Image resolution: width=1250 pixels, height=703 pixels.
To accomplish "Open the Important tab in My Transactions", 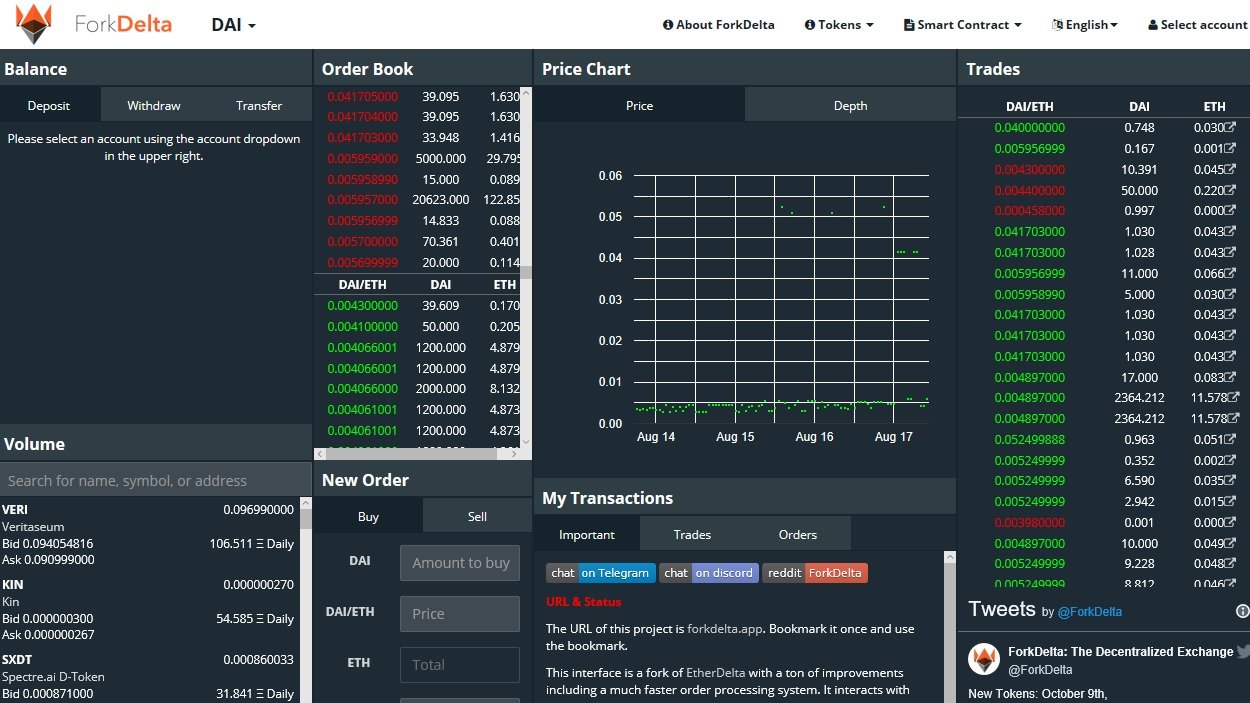I will point(587,535).
